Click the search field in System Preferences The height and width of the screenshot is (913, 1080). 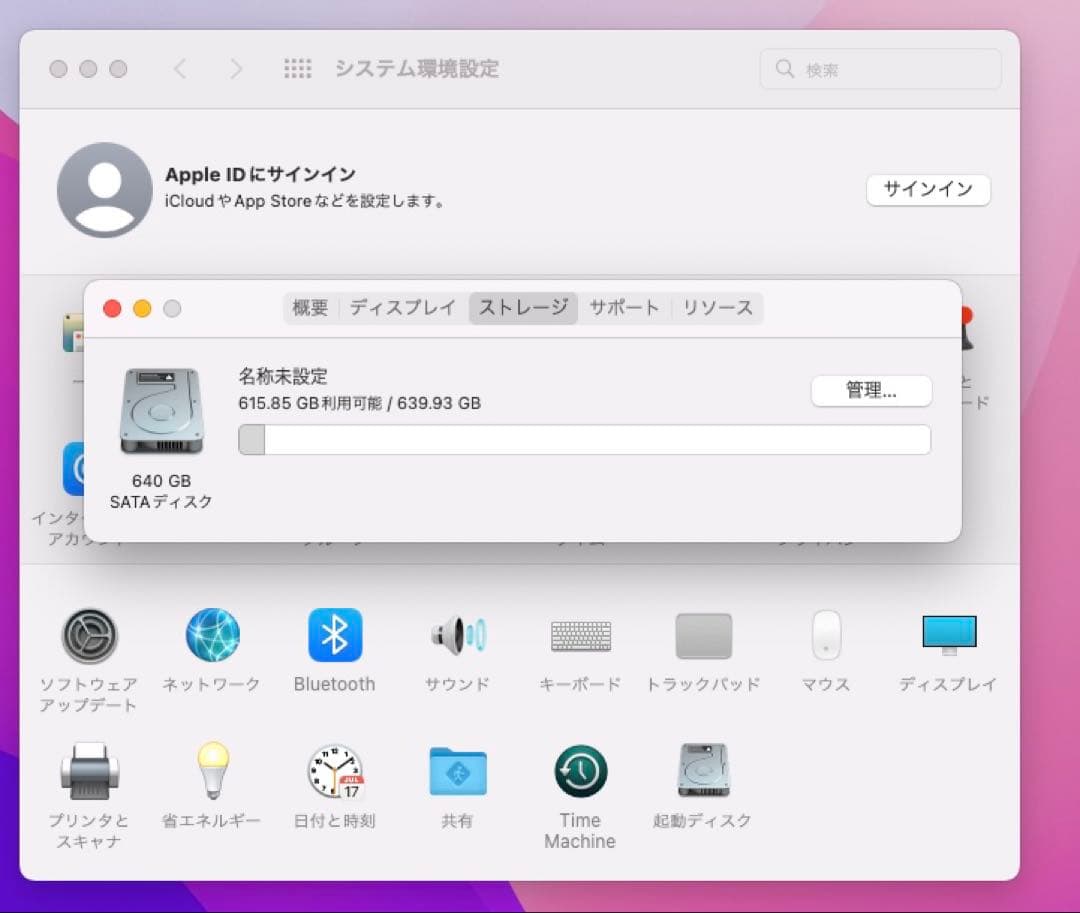(x=879, y=68)
